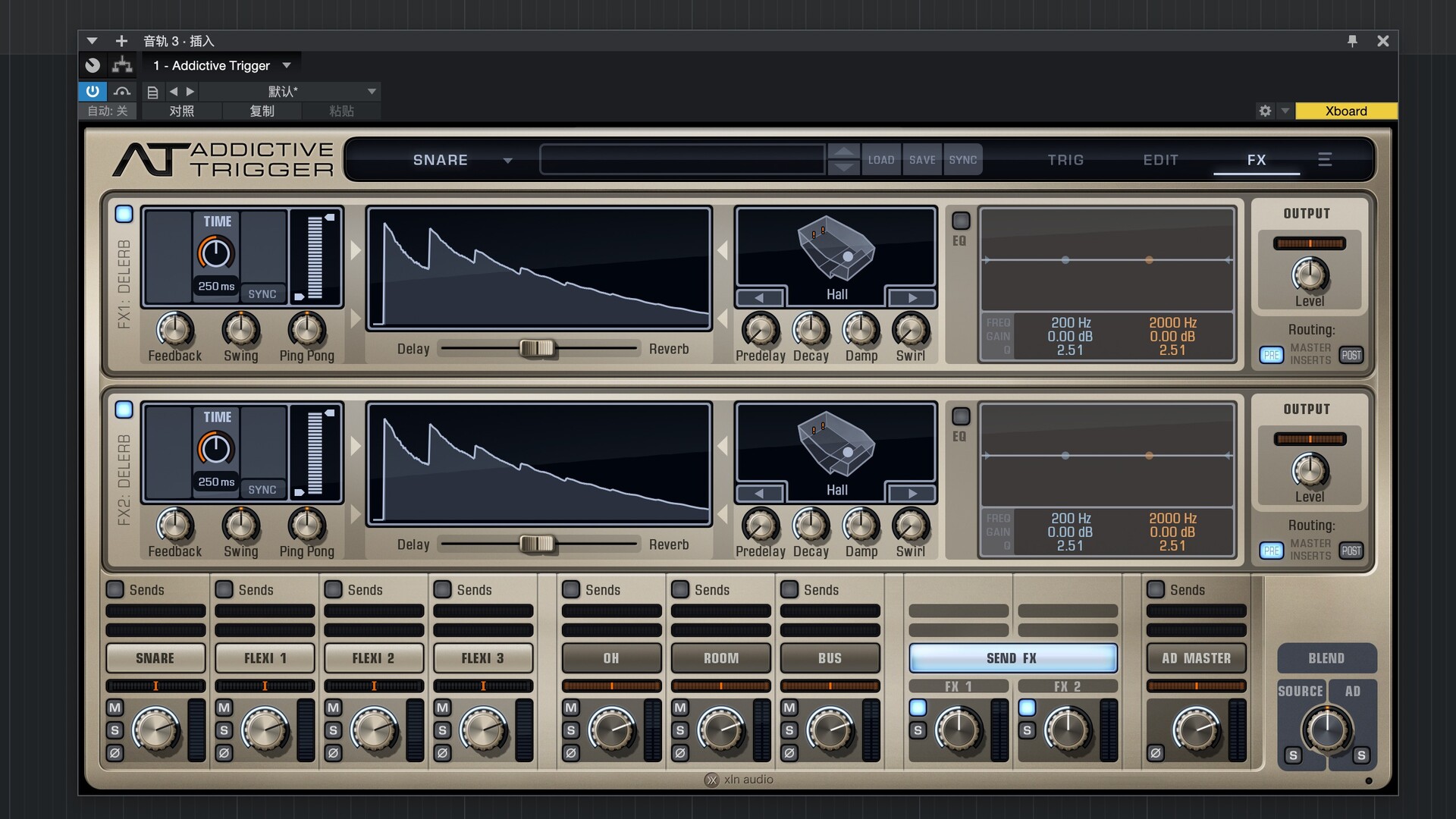Image resolution: width=1456 pixels, height=819 pixels.
Task: Select next reverb type in FX1
Action: click(x=912, y=298)
